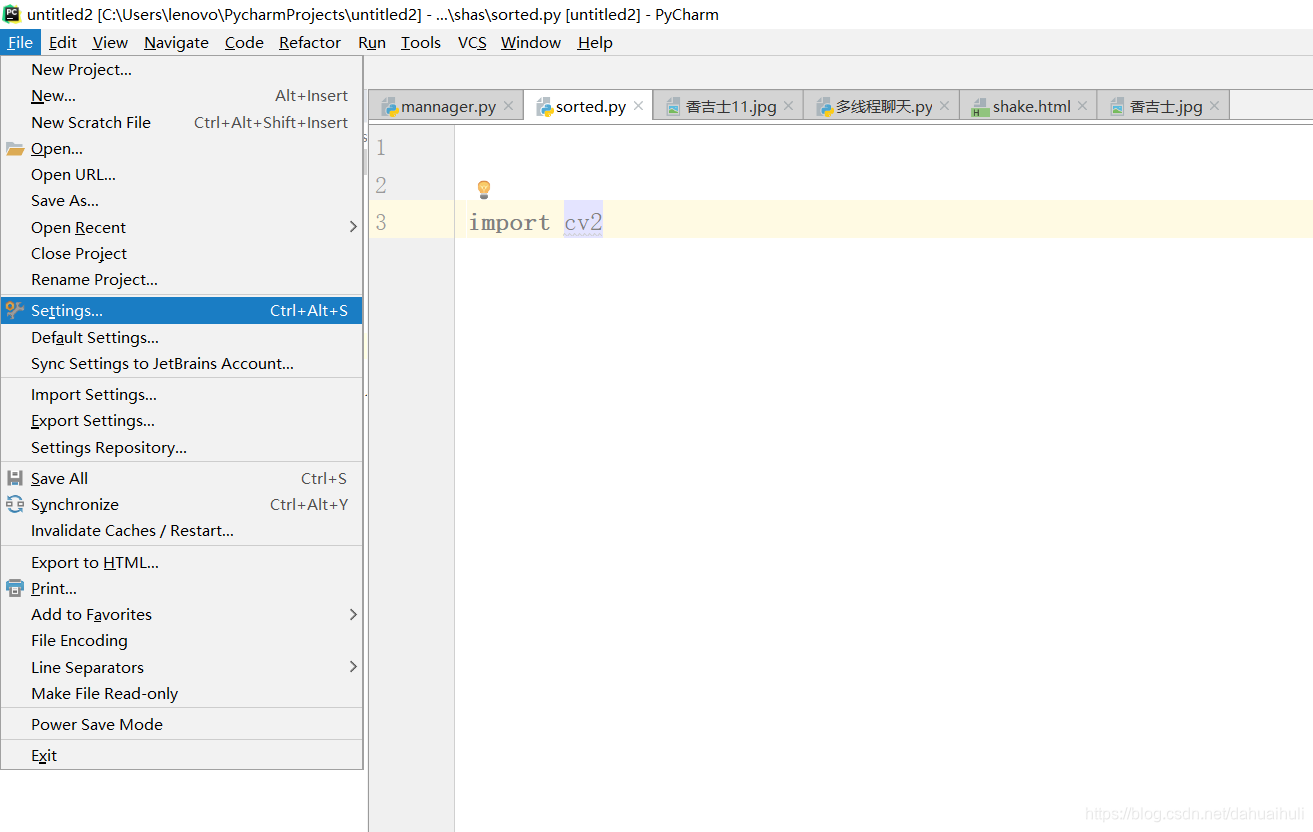Open Settings Repository...
Viewport: 1313px width, 832px height.
181,447
